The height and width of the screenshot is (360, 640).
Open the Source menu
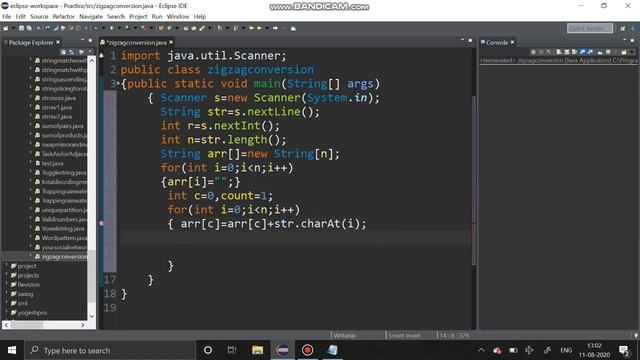pos(39,16)
